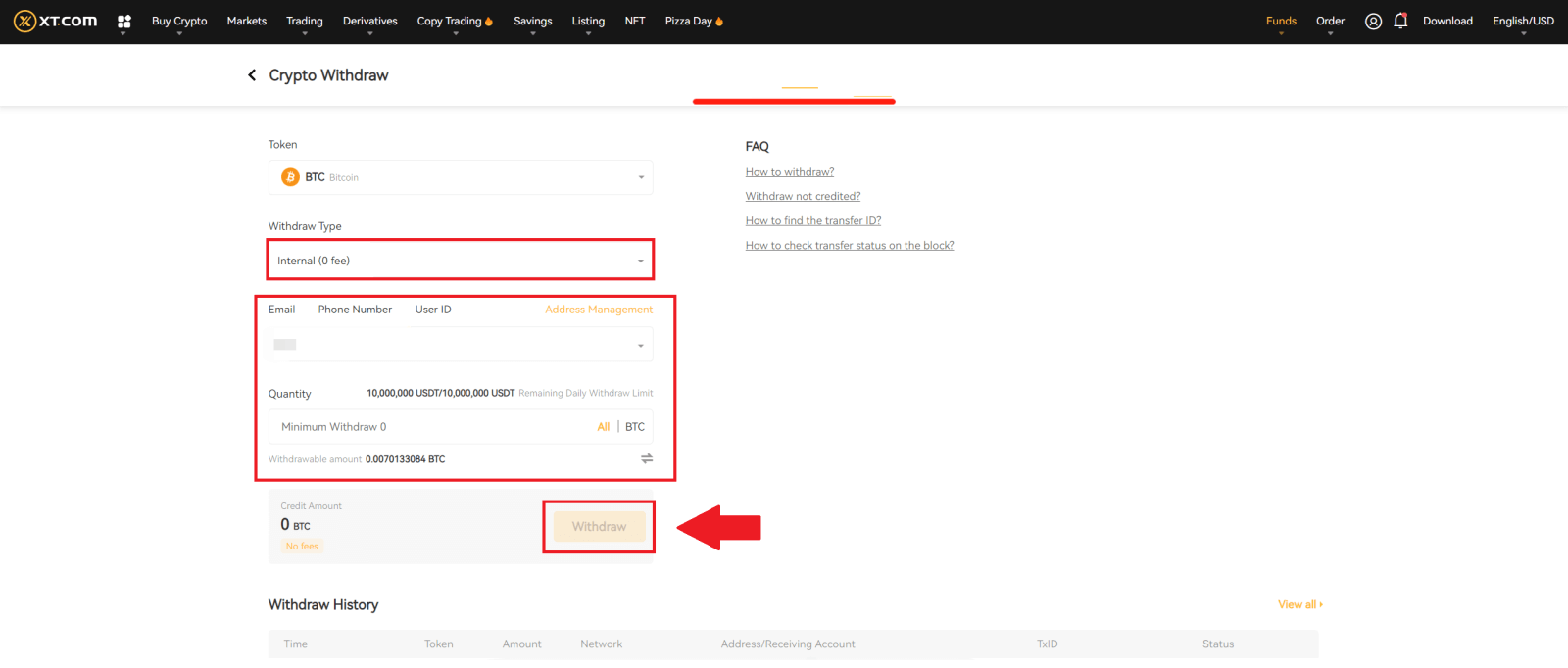
Task: Open the notifications bell icon
Action: click(1400, 21)
